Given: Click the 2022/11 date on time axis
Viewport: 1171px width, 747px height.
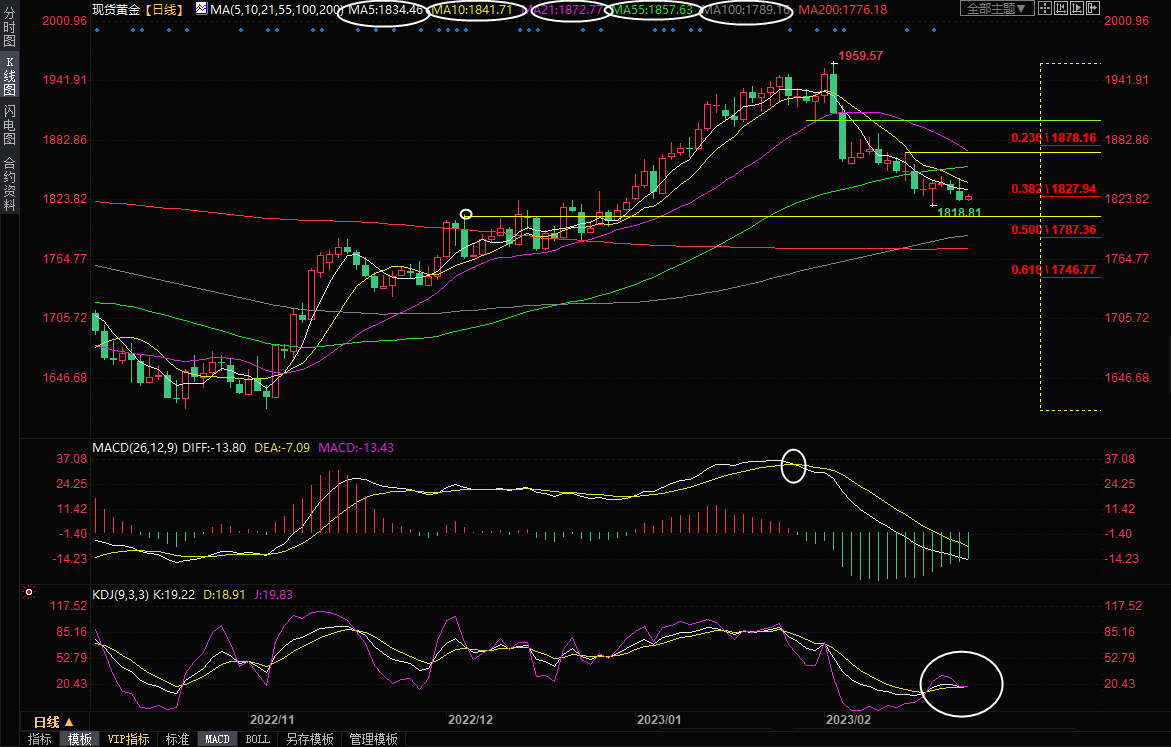Looking at the screenshot, I should pos(272,719).
